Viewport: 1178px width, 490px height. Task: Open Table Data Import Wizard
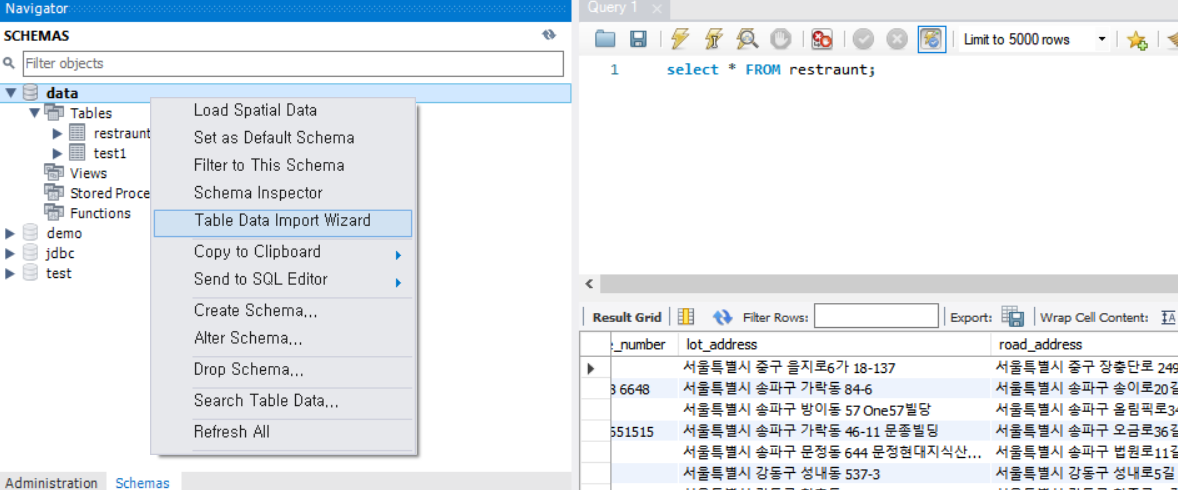(282, 222)
